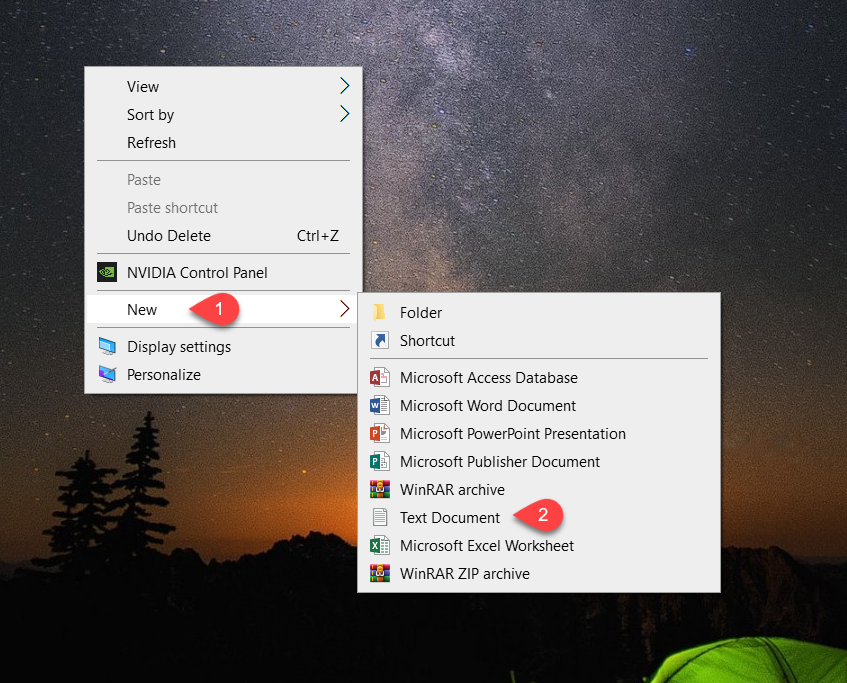The image size is (847, 683).
Task: Click the Shortcut arrow icon
Action: click(x=380, y=340)
